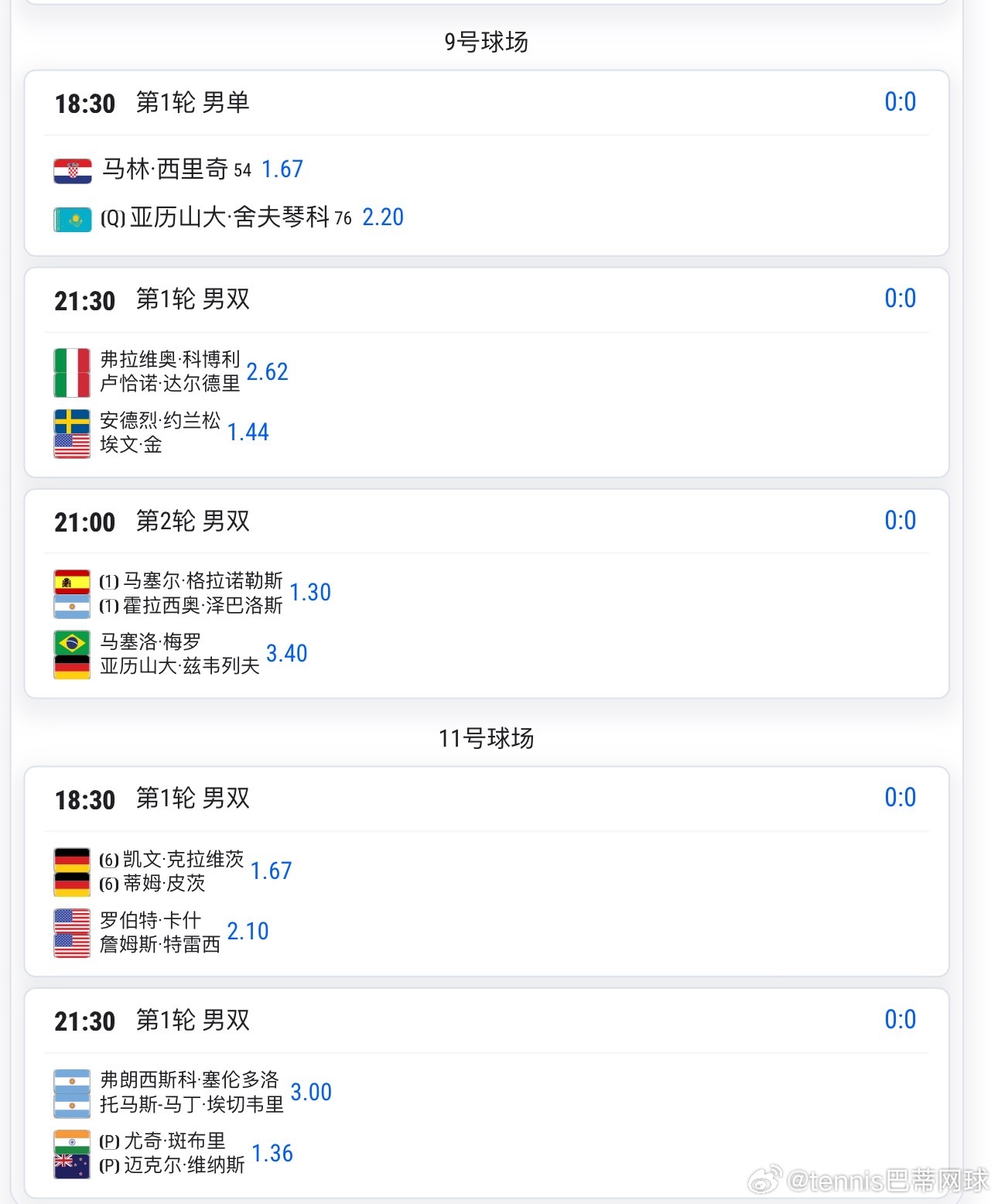Click the 11号球场 court heading
The width and height of the screenshot is (998, 1204).
pyautogui.click(x=486, y=738)
